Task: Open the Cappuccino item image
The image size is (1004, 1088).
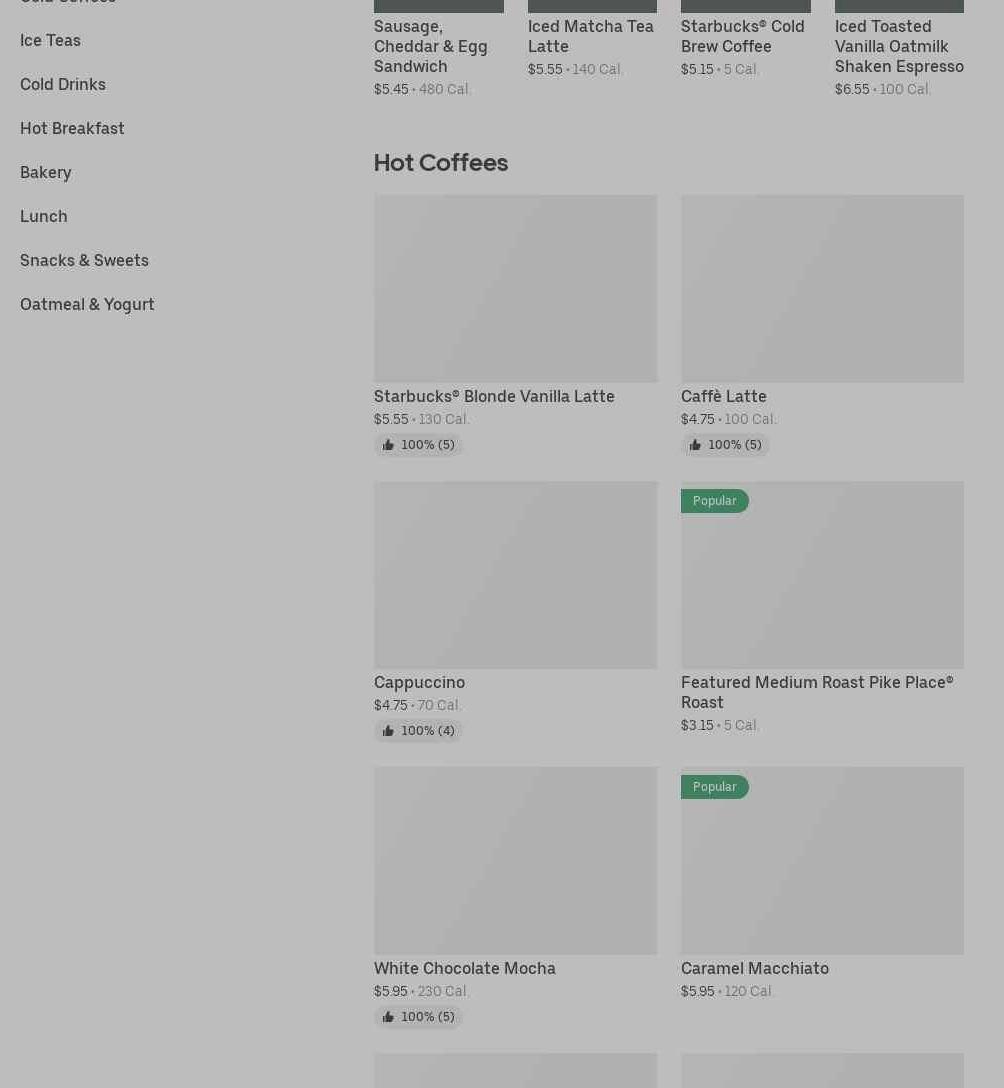Action: 515,574
